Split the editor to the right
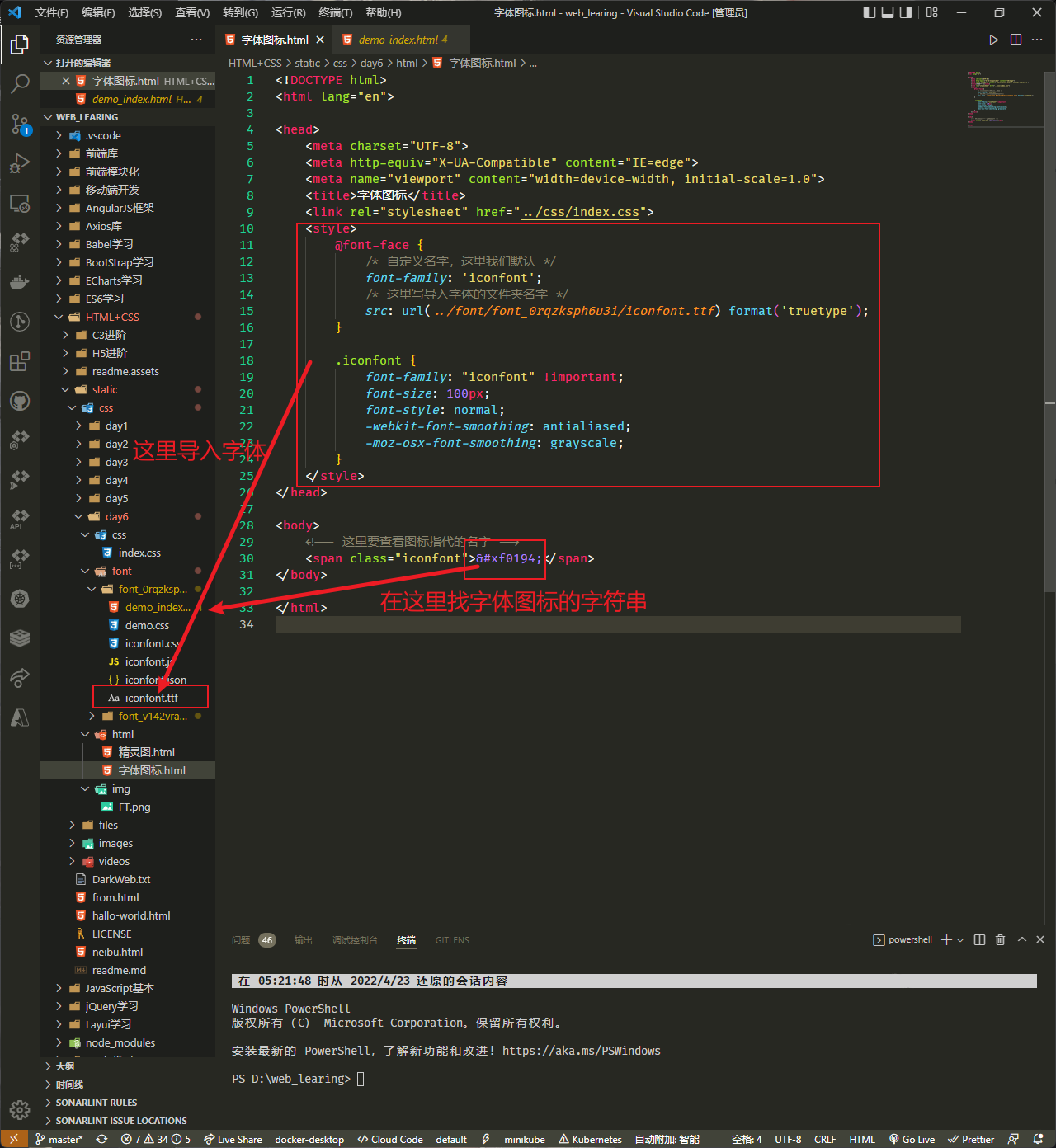 pyautogui.click(x=1016, y=40)
